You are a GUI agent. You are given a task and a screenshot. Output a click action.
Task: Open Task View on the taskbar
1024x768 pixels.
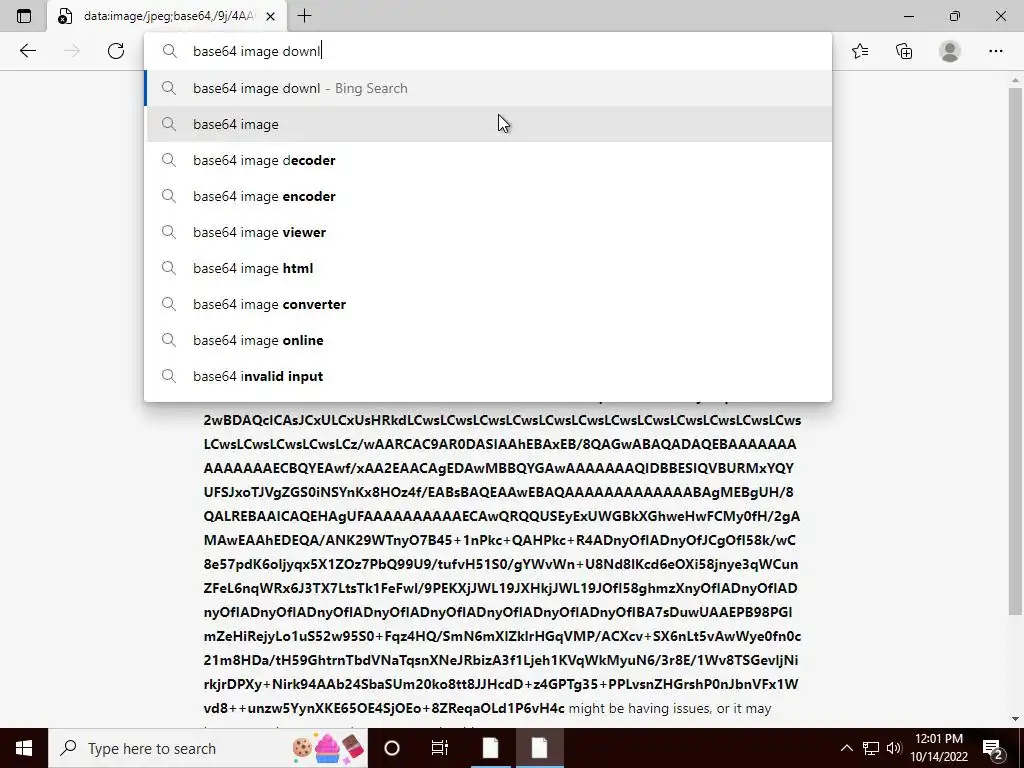point(440,748)
